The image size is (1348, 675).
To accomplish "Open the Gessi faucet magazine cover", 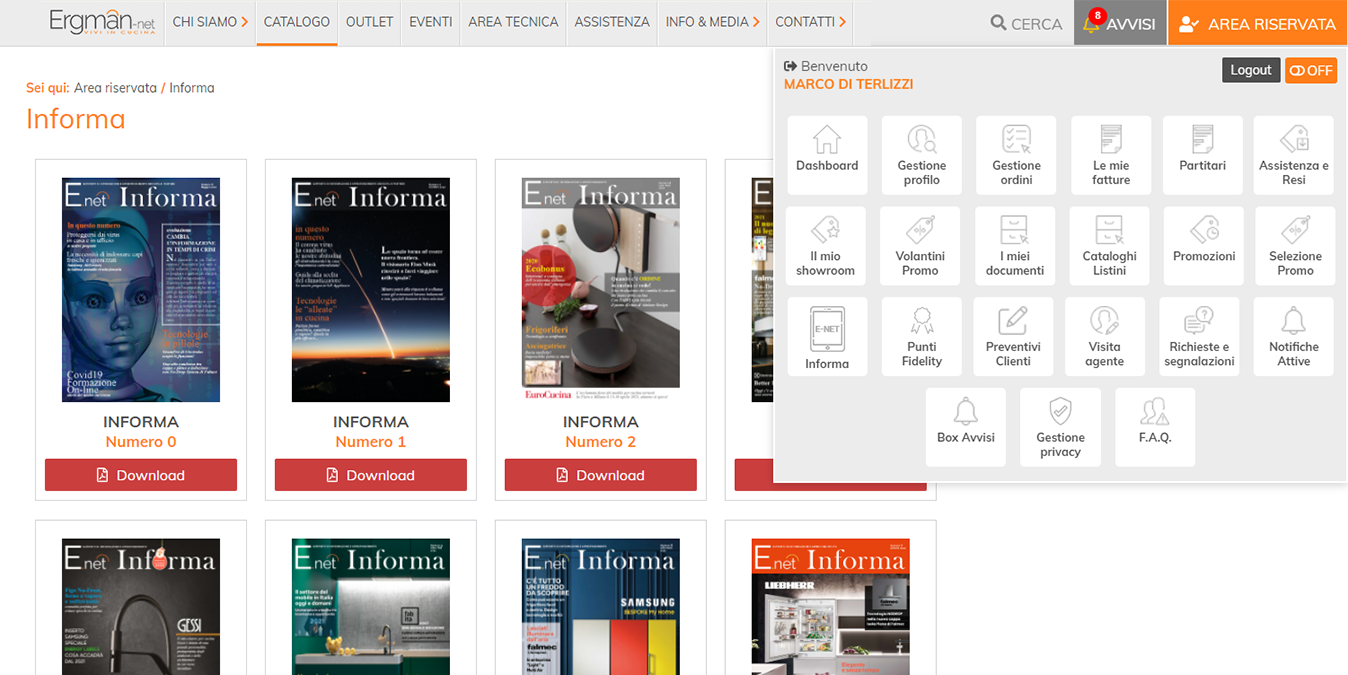I will [x=141, y=607].
